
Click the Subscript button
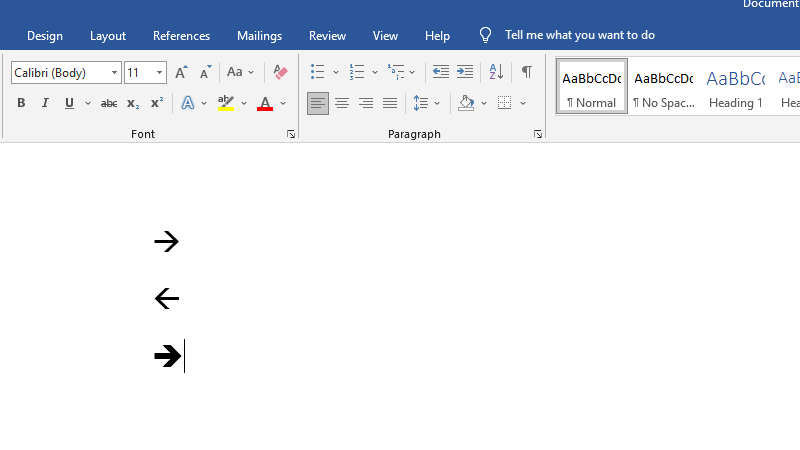[x=133, y=103]
